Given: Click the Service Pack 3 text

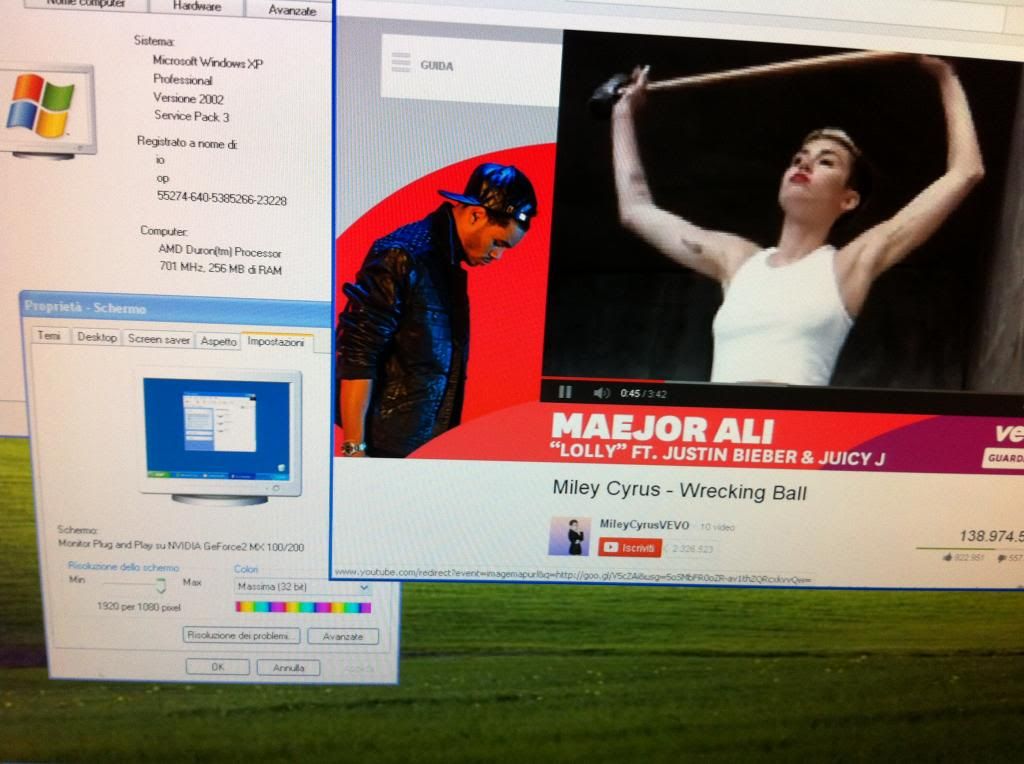Looking at the screenshot, I should click(x=191, y=116).
